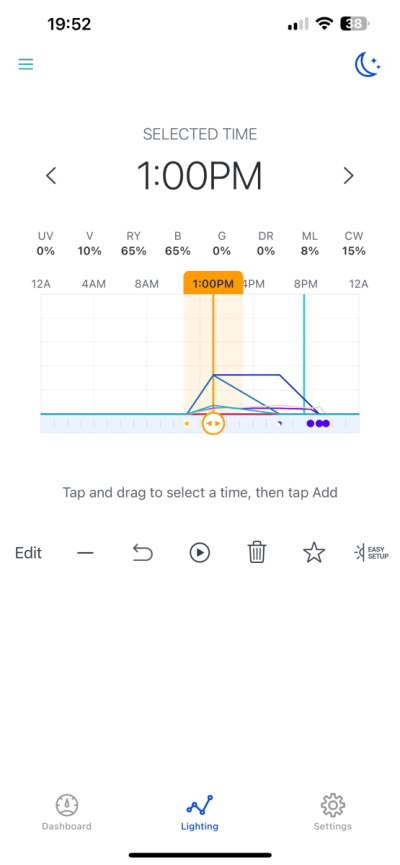Tap the minus remove point icon

86,552
